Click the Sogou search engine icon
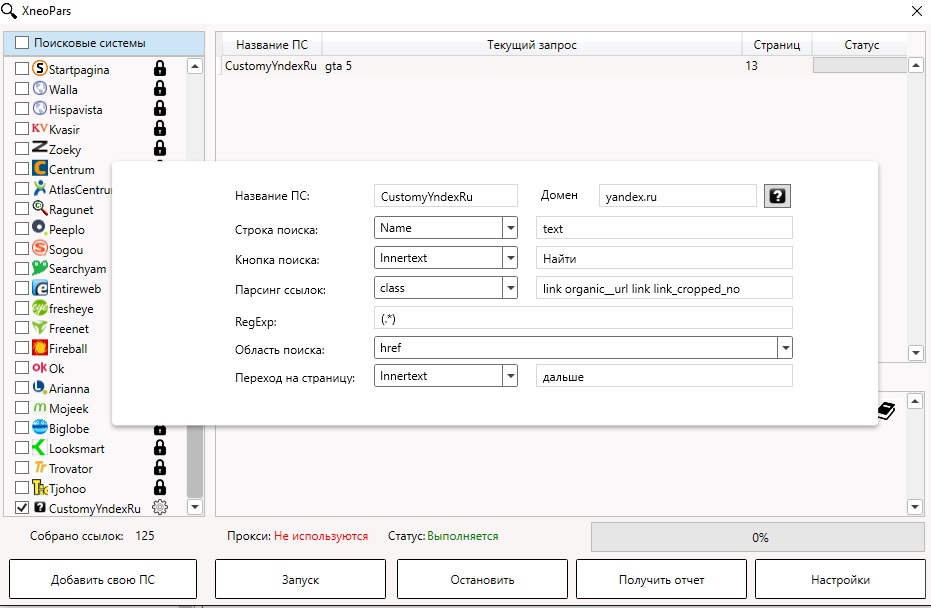Screen dimensions: 931x608 tap(40, 248)
